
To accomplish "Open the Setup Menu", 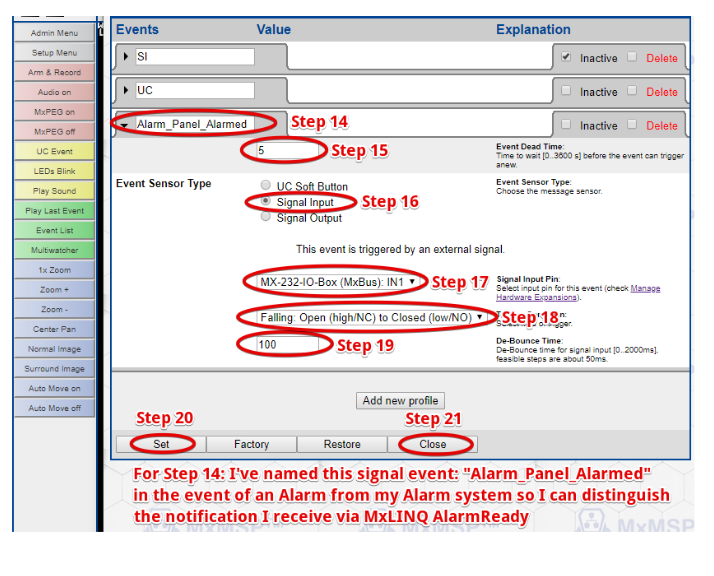I will click(x=54, y=53).
